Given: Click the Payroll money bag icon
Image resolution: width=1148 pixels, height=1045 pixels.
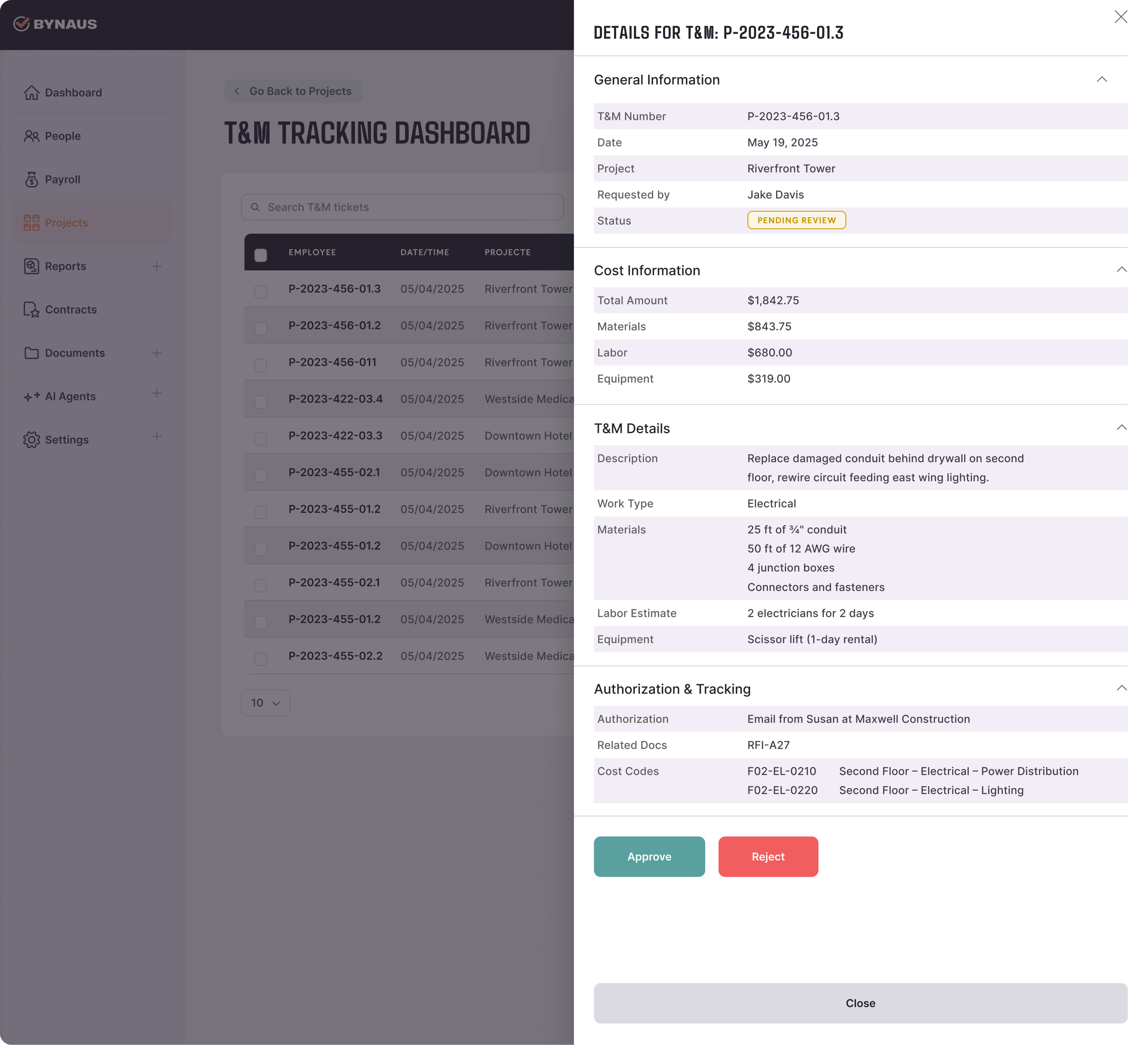Looking at the screenshot, I should 31,180.
